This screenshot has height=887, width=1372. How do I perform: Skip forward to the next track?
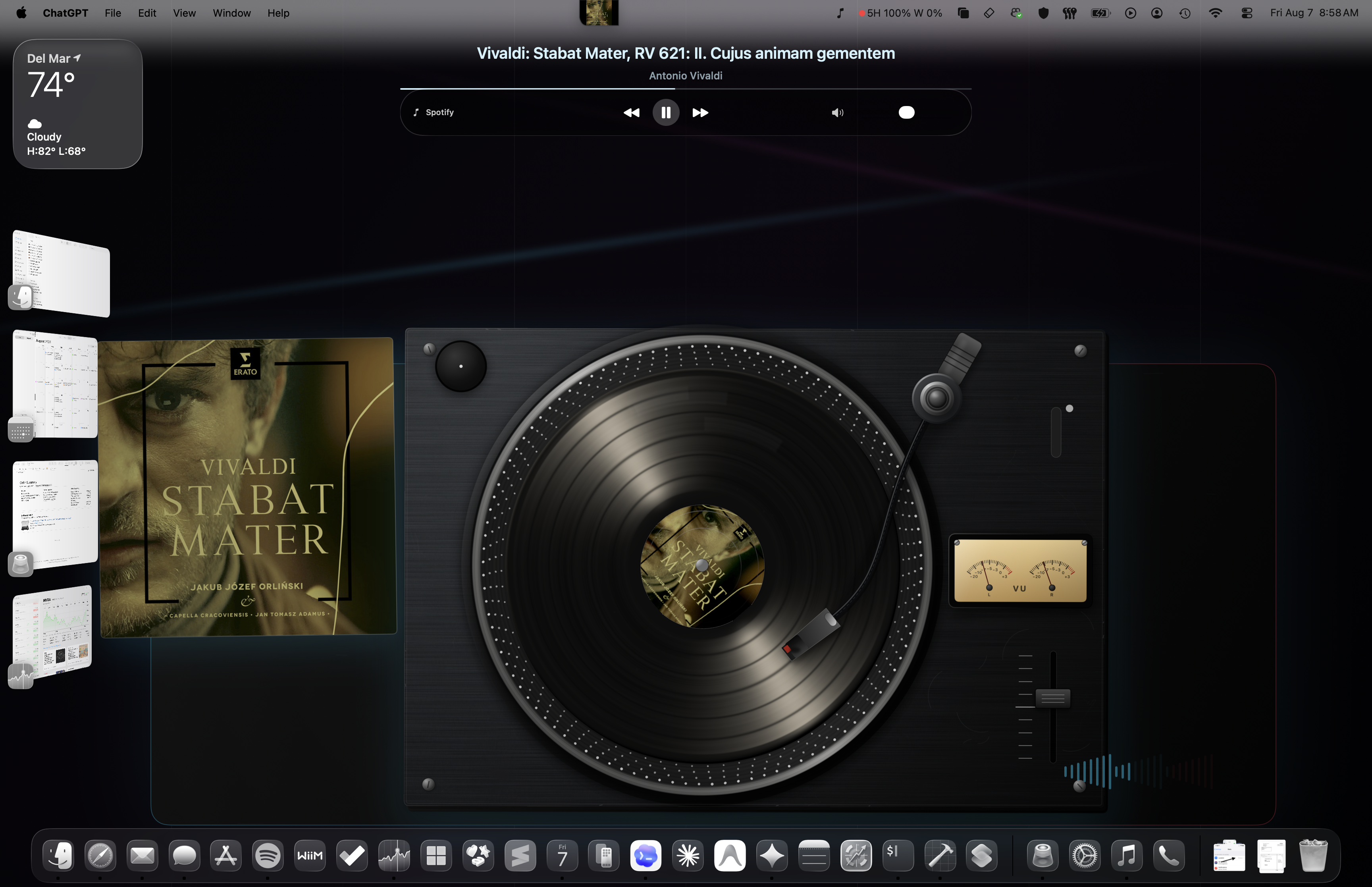[x=700, y=112]
